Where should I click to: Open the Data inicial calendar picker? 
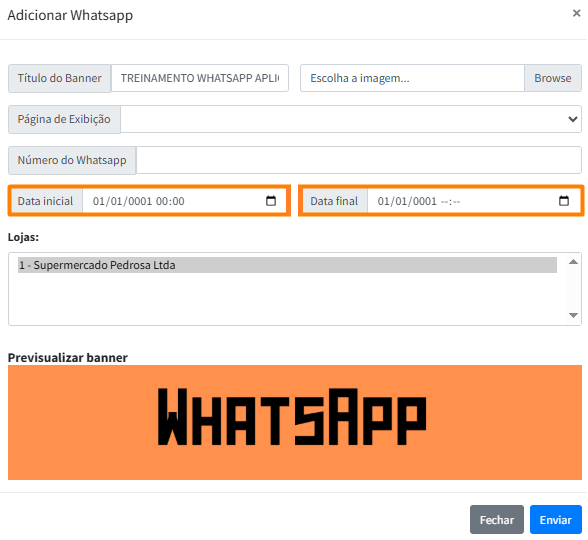click(271, 201)
